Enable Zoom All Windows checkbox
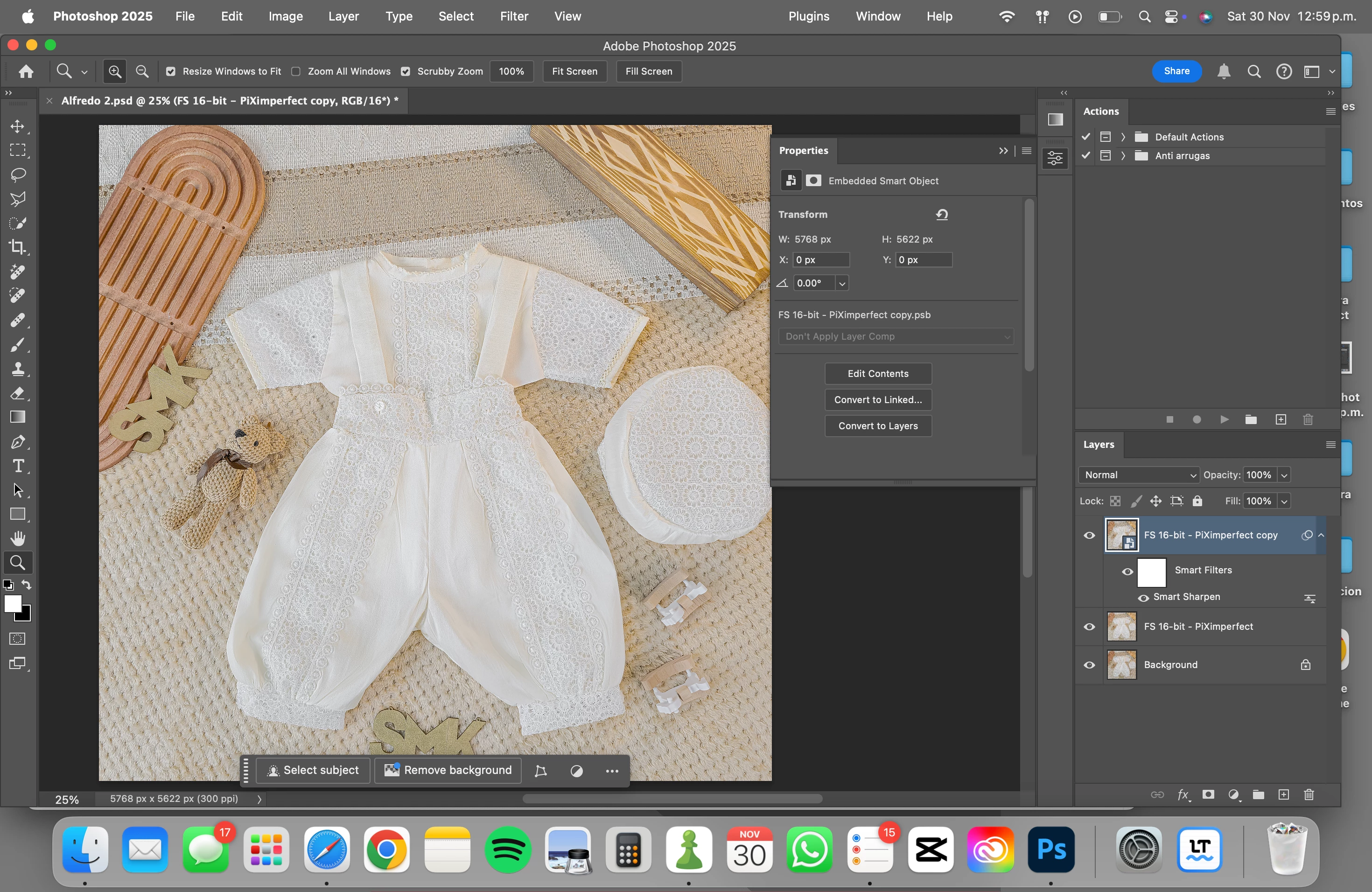 [296, 71]
